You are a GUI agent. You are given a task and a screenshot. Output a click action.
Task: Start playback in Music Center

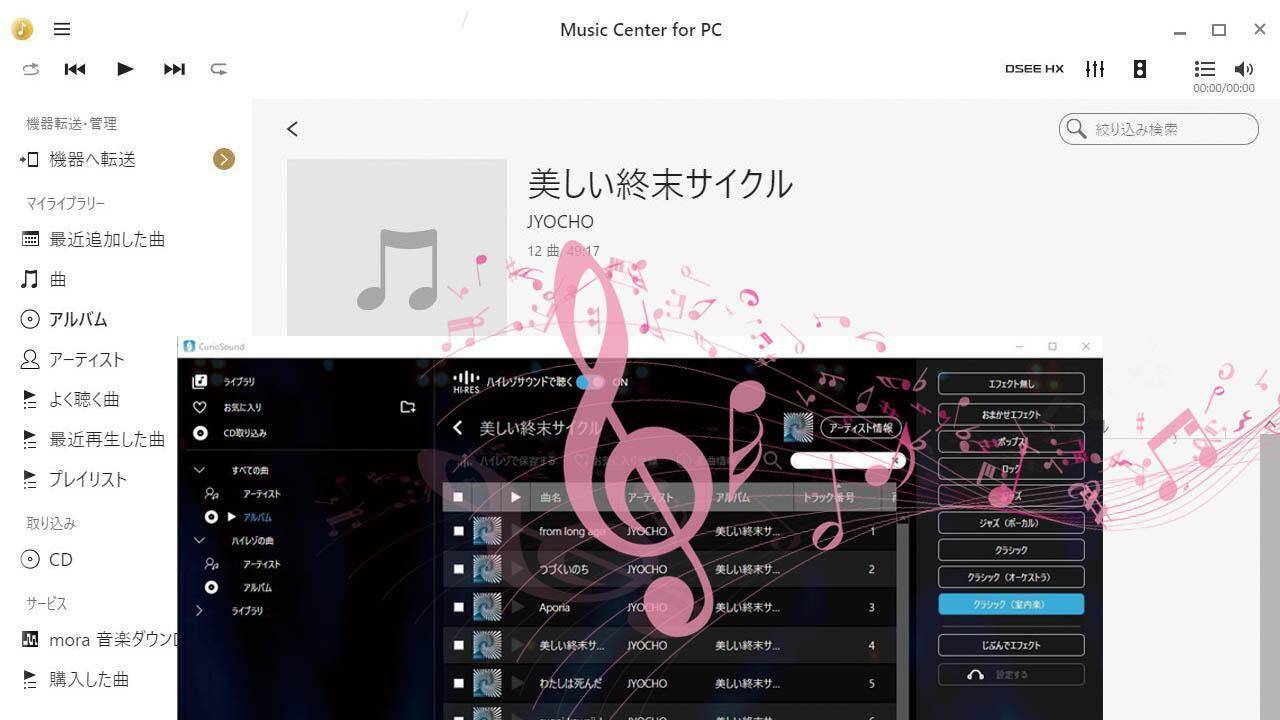(125, 69)
